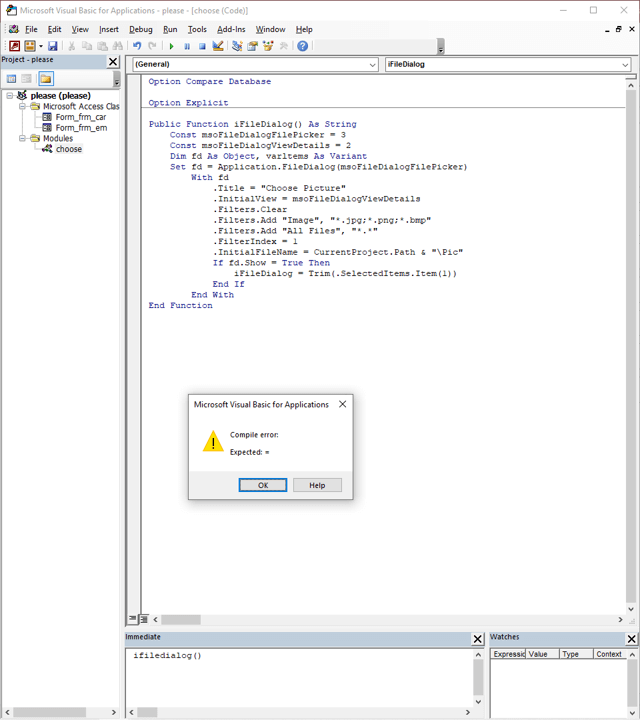Image resolution: width=640 pixels, height=720 pixels.
Task: Restore the inner code window
Action: 619,29
